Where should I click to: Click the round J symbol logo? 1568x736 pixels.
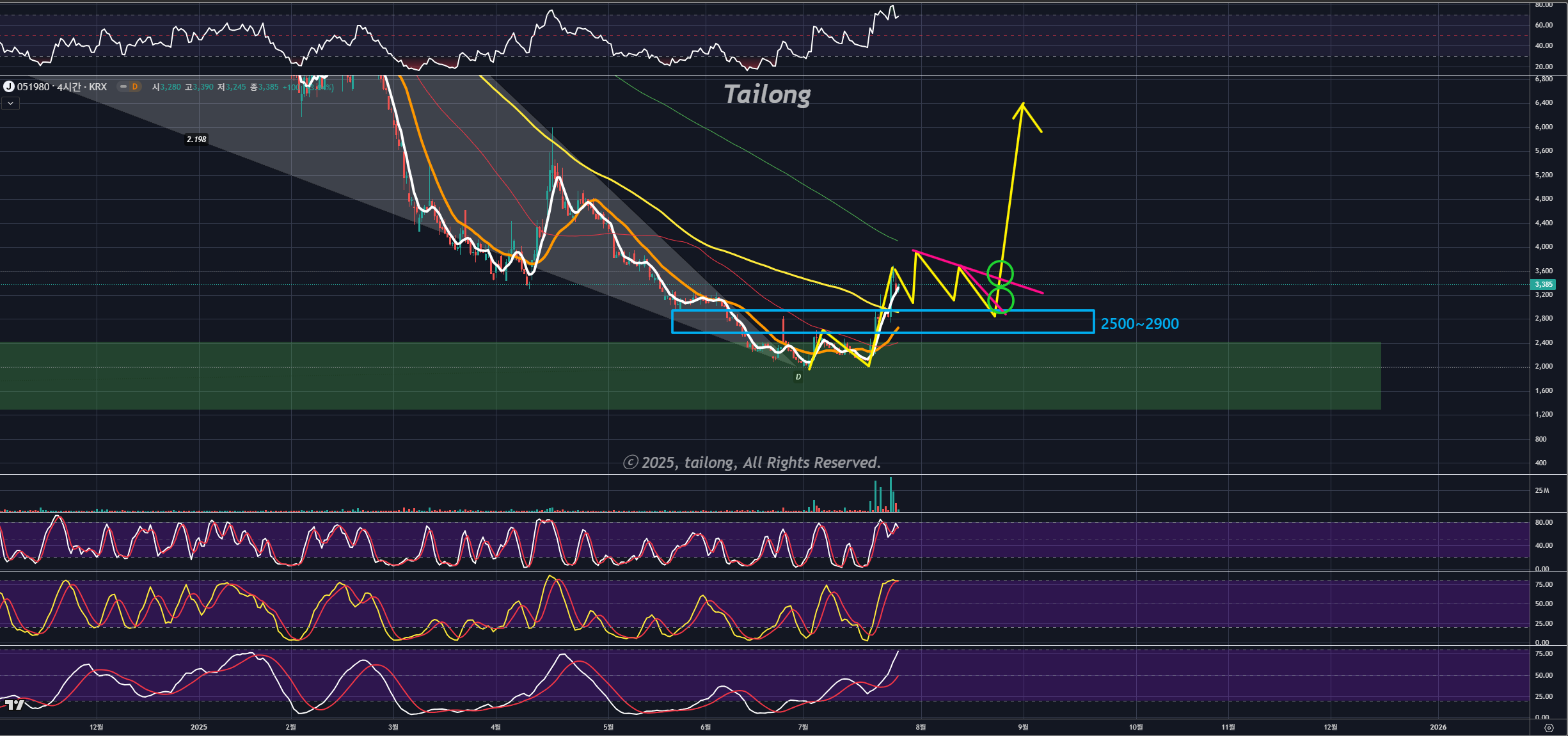(x=9, y=86)
